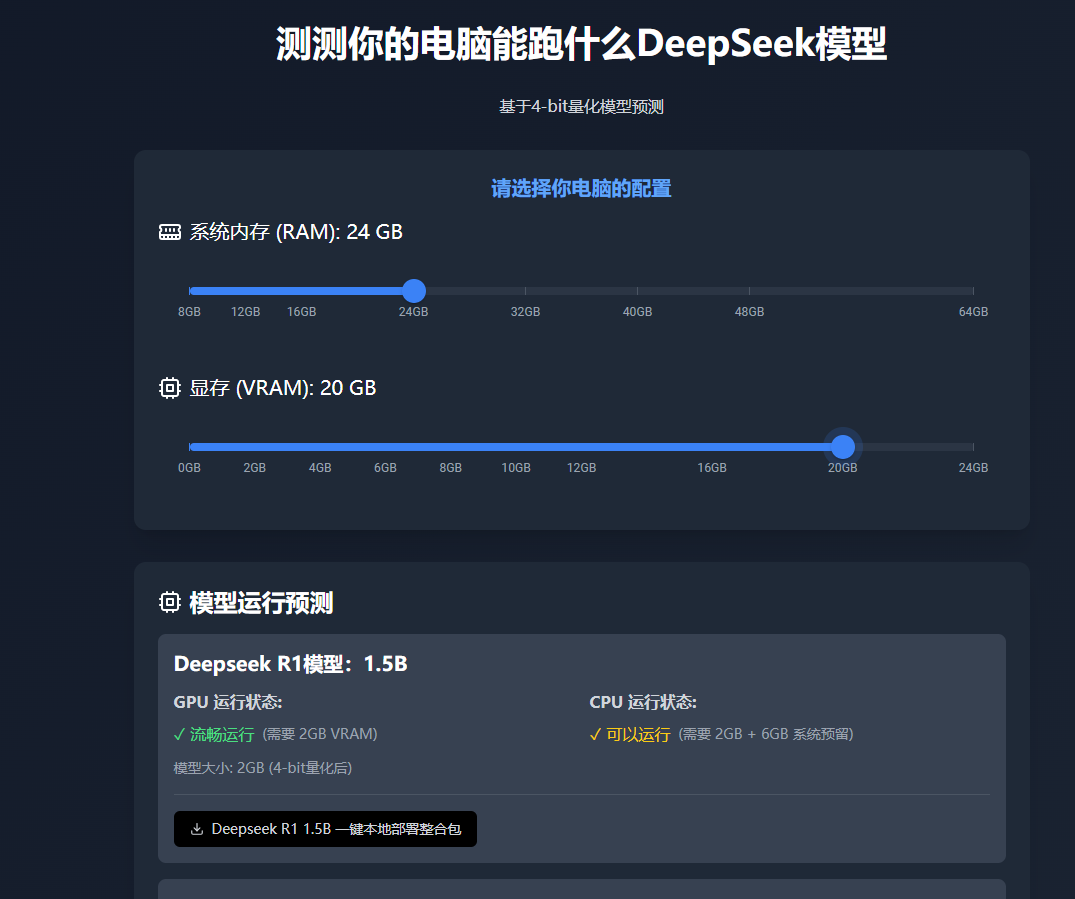The image size is (1075, 899).
Task: Download the Deepseek R1 1.5B 一键本地部署整合包
Action: (325, 829)
